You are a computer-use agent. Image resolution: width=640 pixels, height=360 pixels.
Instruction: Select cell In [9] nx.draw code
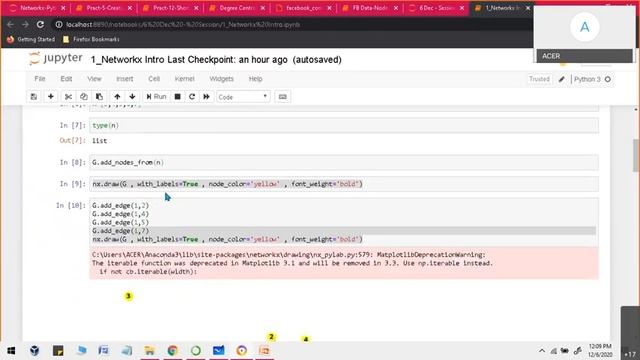coord(344,184)
